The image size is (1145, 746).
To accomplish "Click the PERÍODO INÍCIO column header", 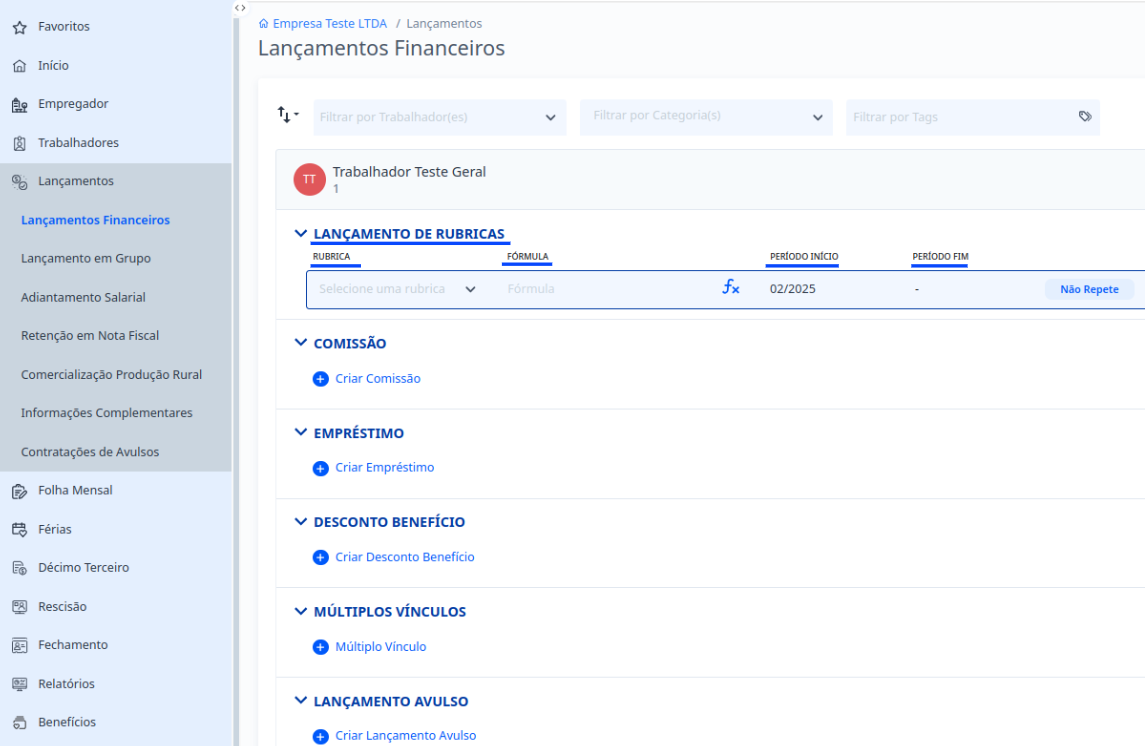I will coord(804,257).
